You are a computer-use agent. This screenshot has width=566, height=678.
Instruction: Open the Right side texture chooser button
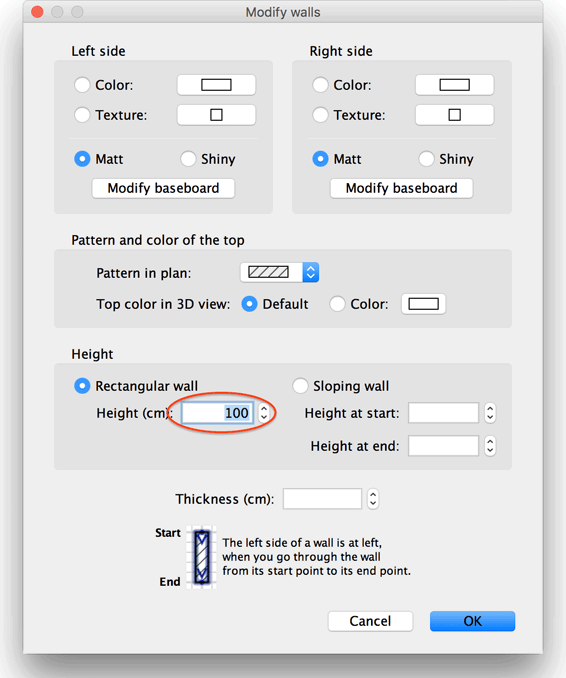454,115
